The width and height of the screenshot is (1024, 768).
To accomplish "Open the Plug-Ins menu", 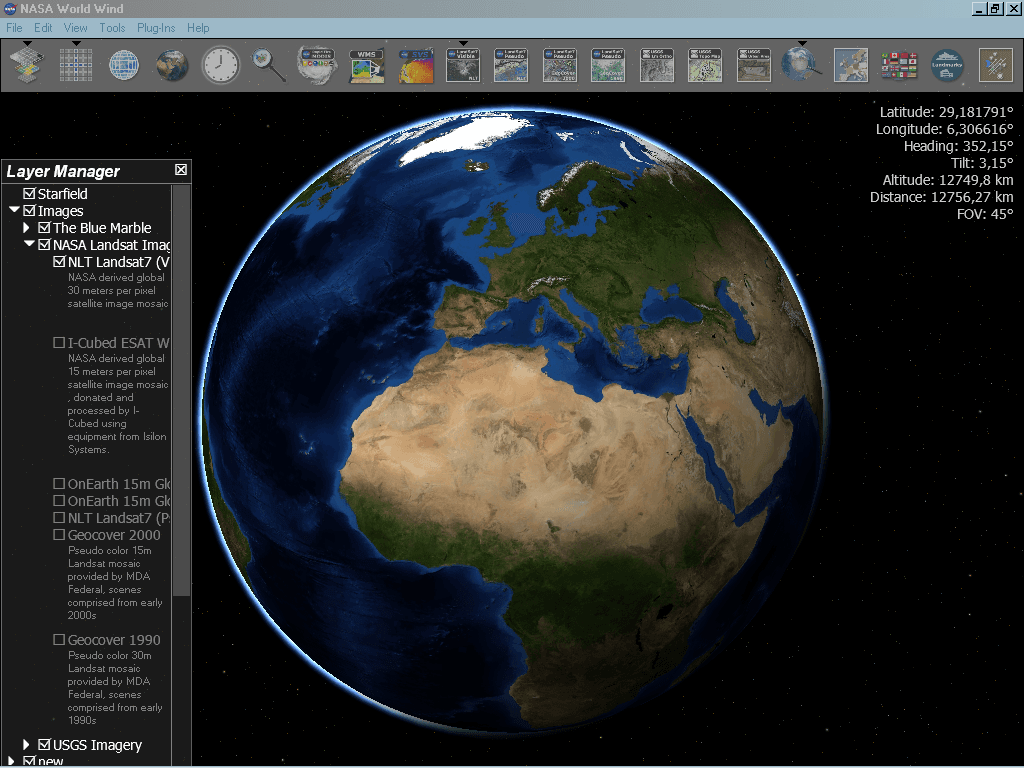I will pyautogui.click(x=155, y=28).
